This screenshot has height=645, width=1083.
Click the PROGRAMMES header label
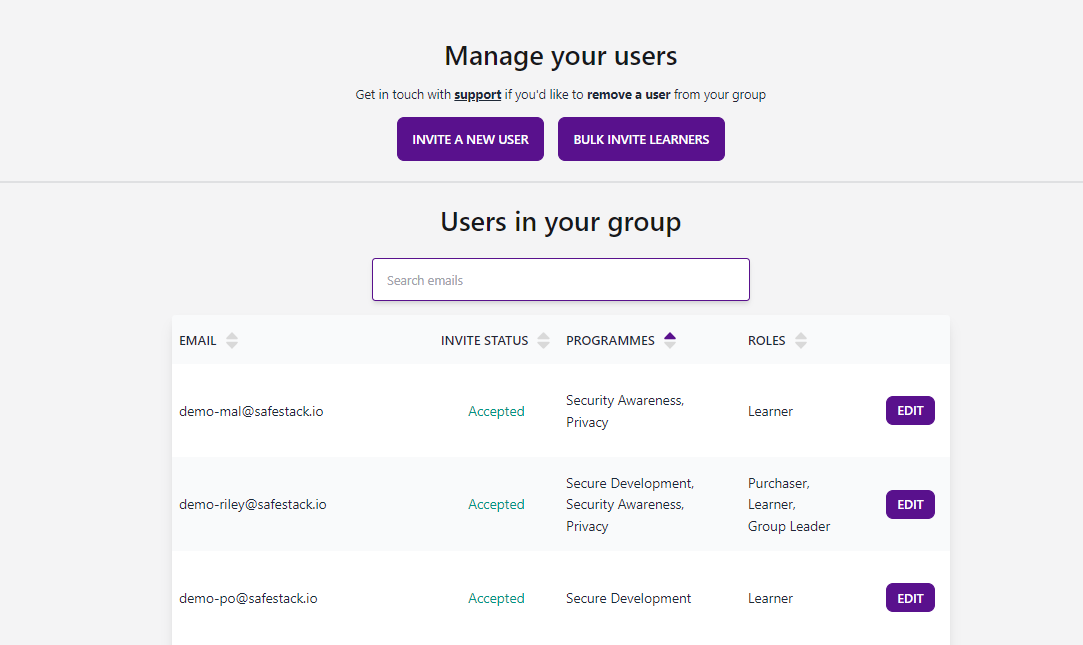[x=610, y=340]
